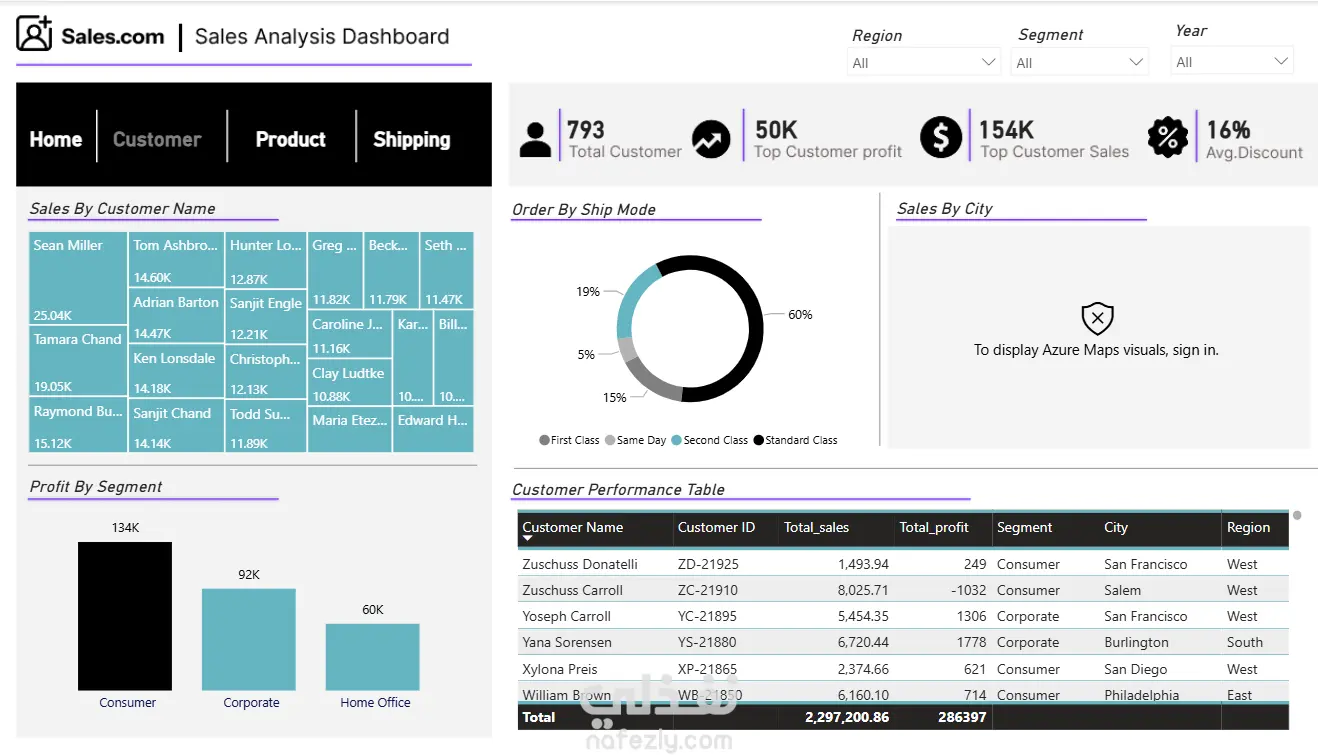1318x755 pixels.
Task: Open the Region filter dropdown
Action: [924, 62]
